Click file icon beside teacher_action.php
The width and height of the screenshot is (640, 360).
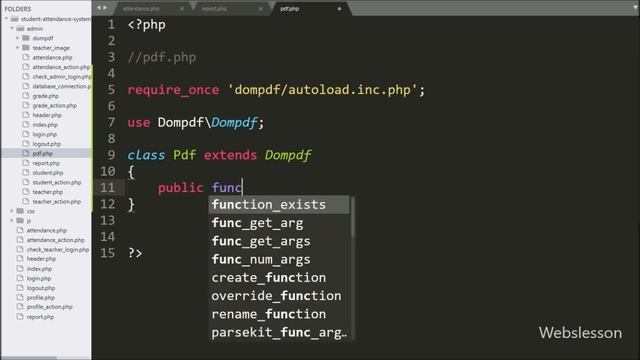tap(26, 201)
